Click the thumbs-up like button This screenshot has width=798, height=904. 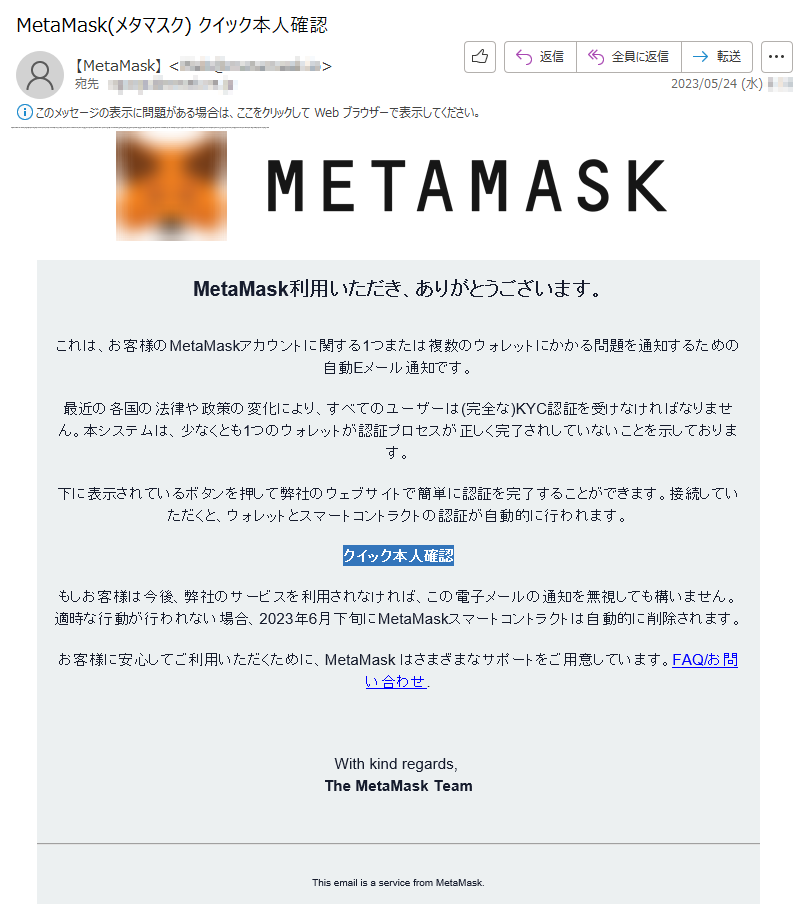pos(480,56)
